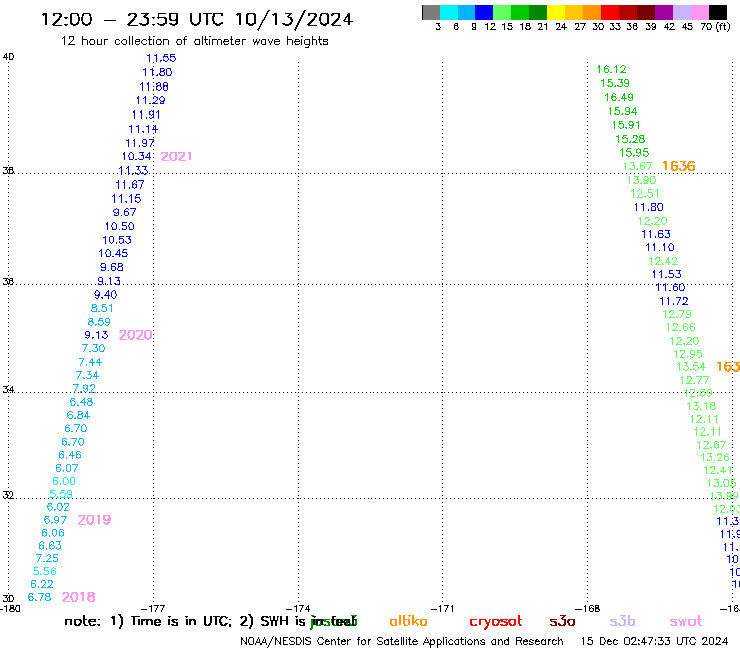This screenshot has height=650, width=740.
Task: Click the wave height value 13.67
Action: click(x=638, y=166)
